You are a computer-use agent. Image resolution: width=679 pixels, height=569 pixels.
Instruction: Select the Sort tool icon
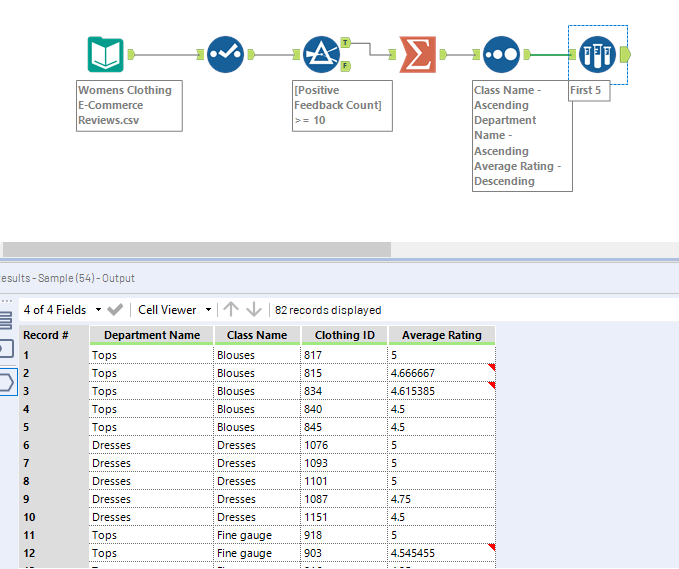[500, 54]
